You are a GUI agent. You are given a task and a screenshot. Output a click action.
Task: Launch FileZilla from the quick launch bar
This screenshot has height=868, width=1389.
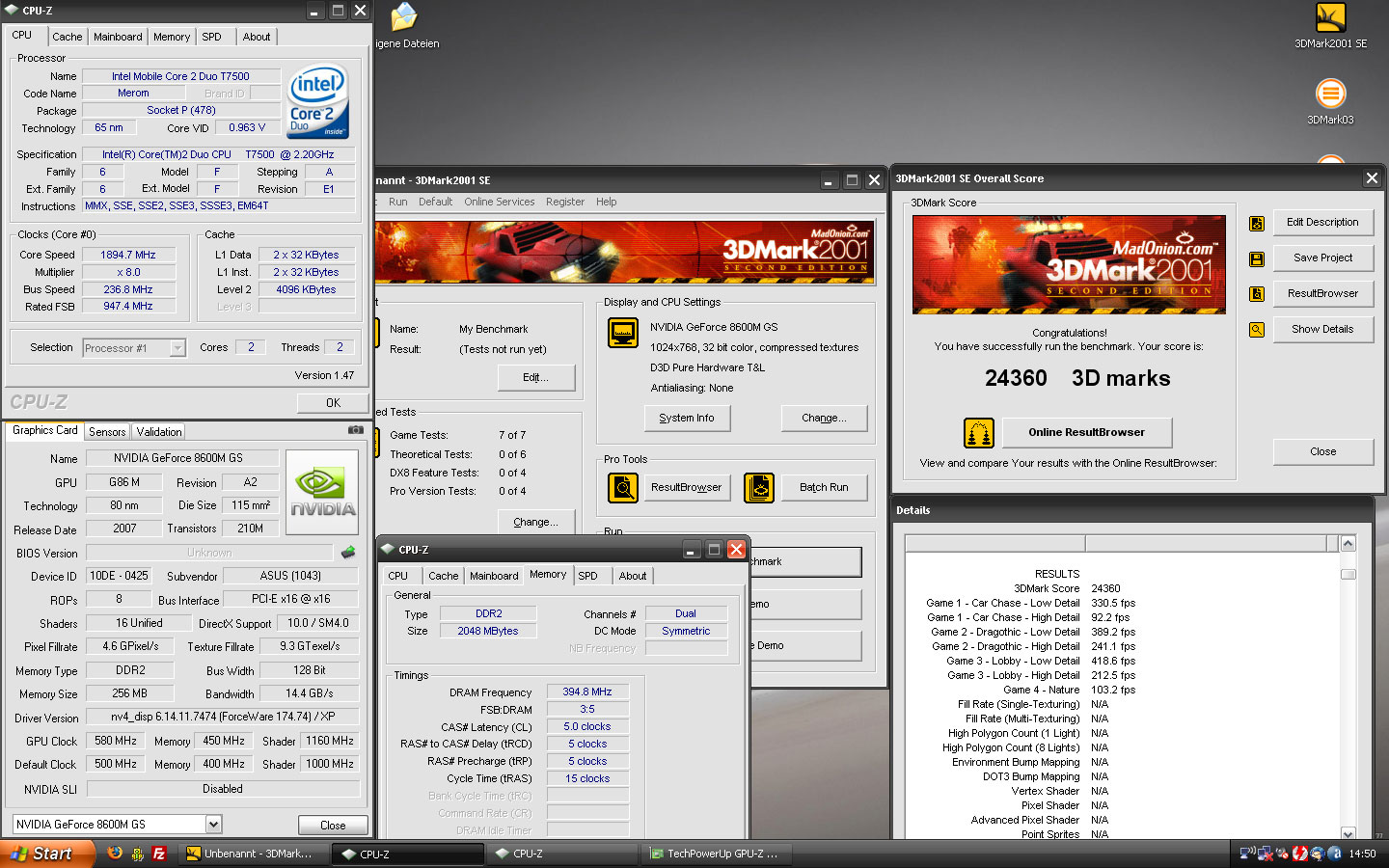point(159,854)
